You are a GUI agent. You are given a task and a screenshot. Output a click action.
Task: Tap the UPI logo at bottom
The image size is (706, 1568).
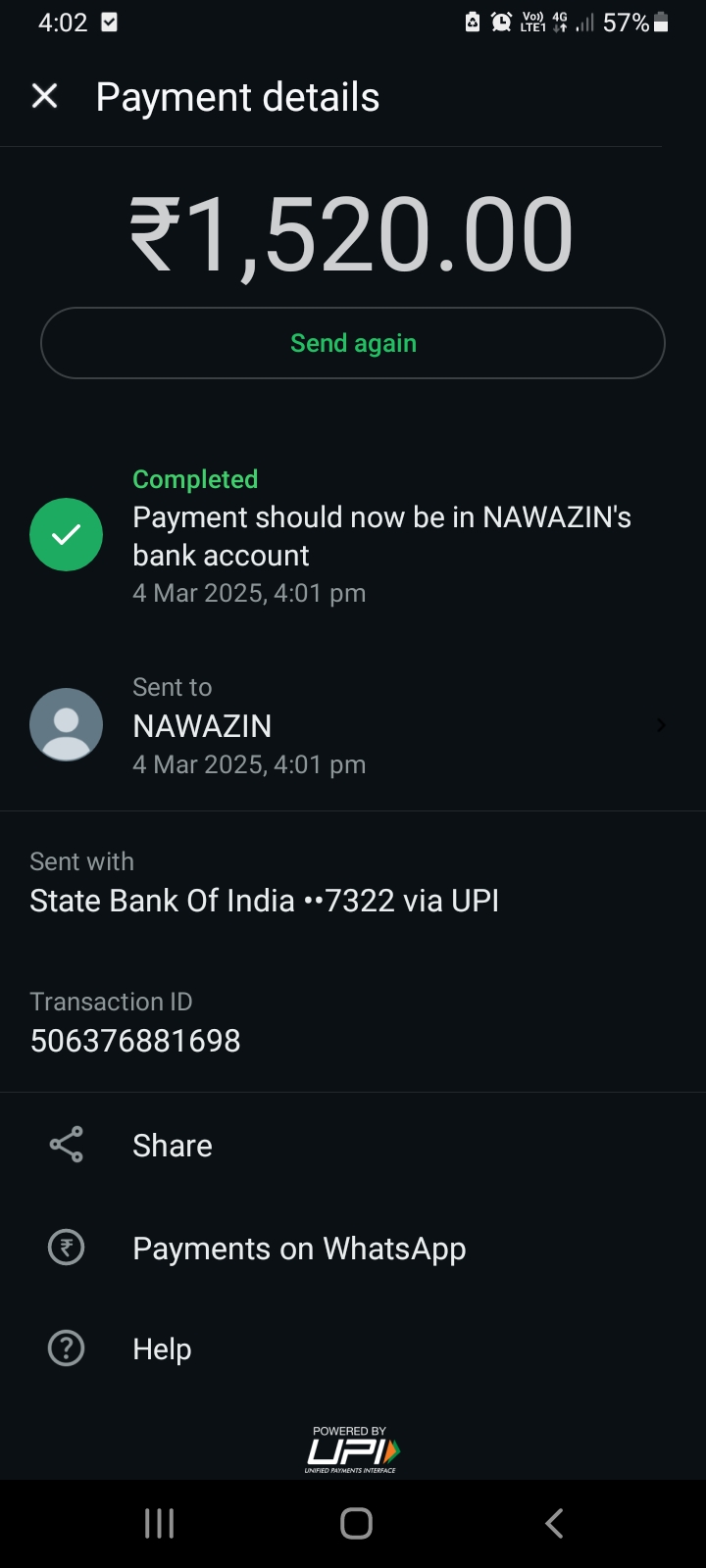point(352,1450)
